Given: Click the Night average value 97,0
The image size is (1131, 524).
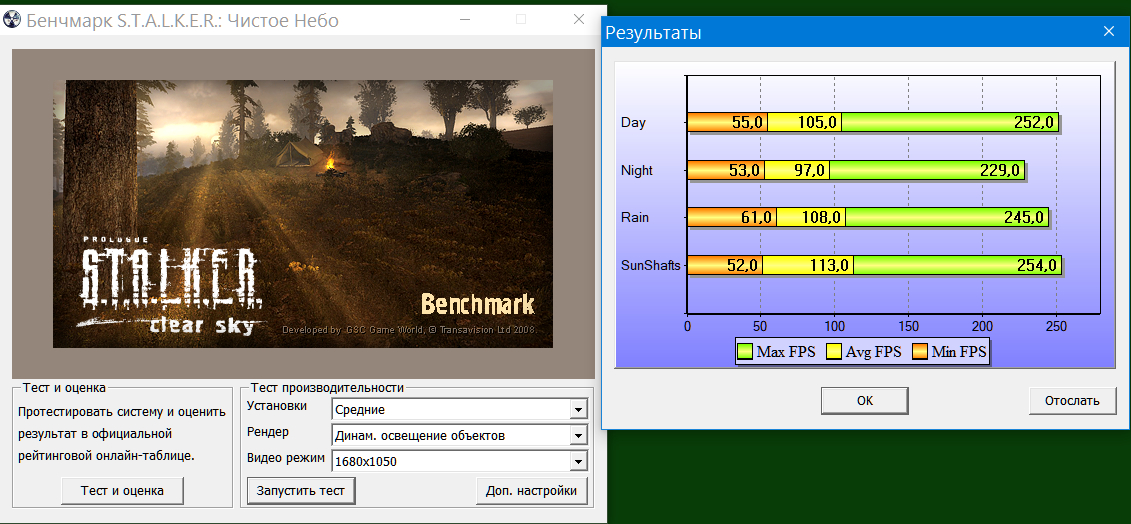Looking at the screenshot, I should [x=809, y=171].
